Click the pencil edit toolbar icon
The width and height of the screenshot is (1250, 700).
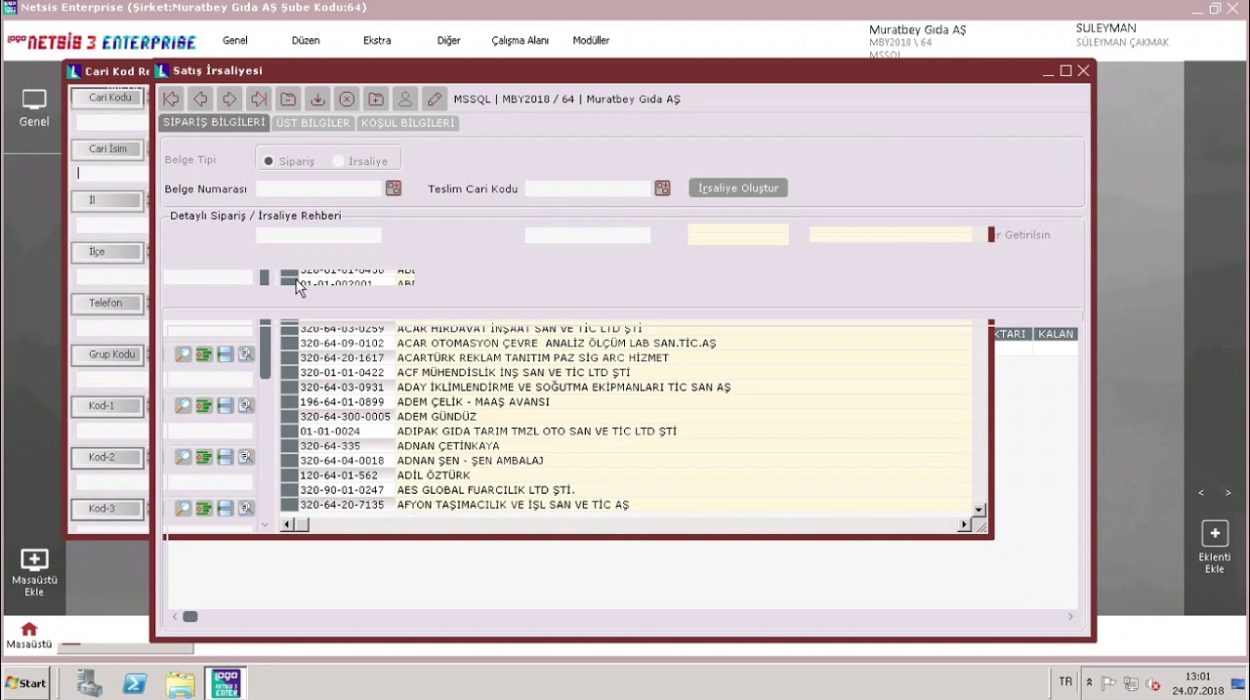click(433, 99)
